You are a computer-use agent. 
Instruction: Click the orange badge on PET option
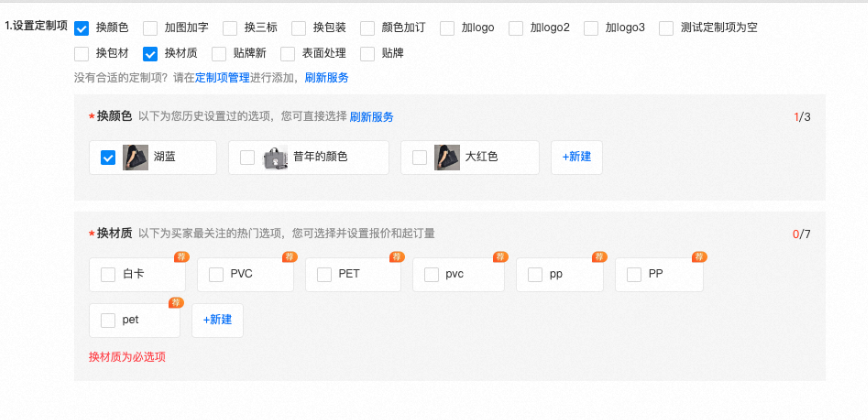394,257
